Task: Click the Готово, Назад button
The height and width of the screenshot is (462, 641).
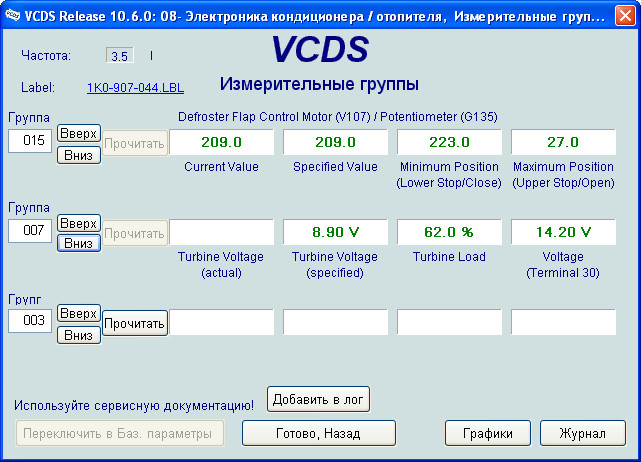Action: coord(318,433)
